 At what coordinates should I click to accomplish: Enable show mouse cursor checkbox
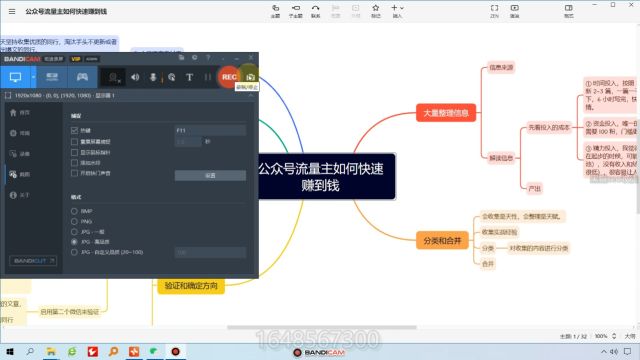[74, 152]
